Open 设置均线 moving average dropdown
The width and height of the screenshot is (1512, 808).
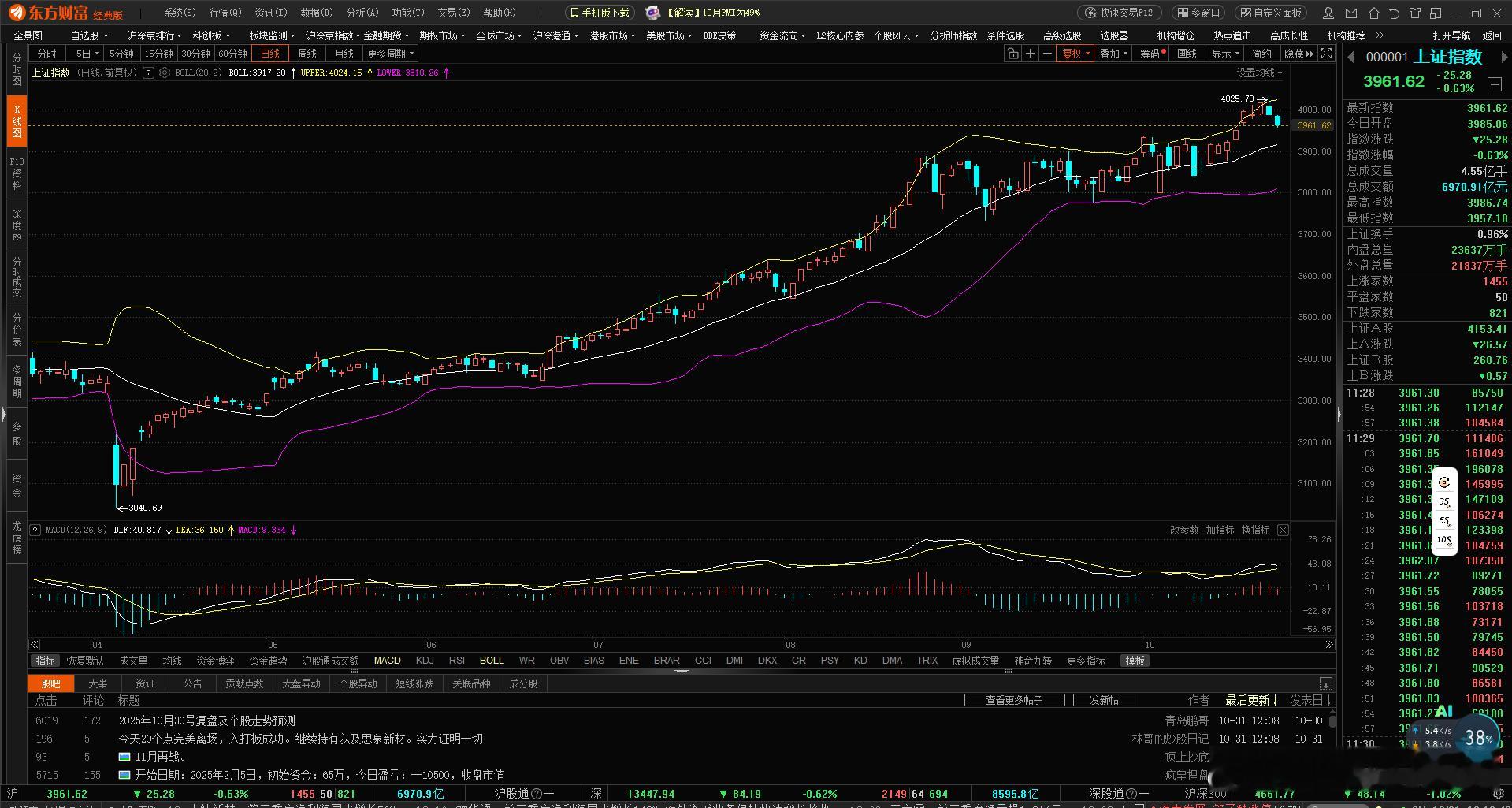[1259, 73]
